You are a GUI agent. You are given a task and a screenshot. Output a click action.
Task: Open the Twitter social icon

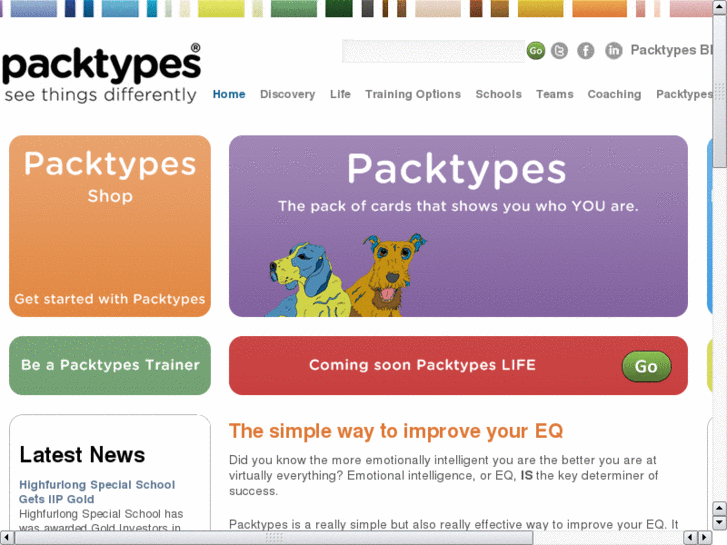559,51
